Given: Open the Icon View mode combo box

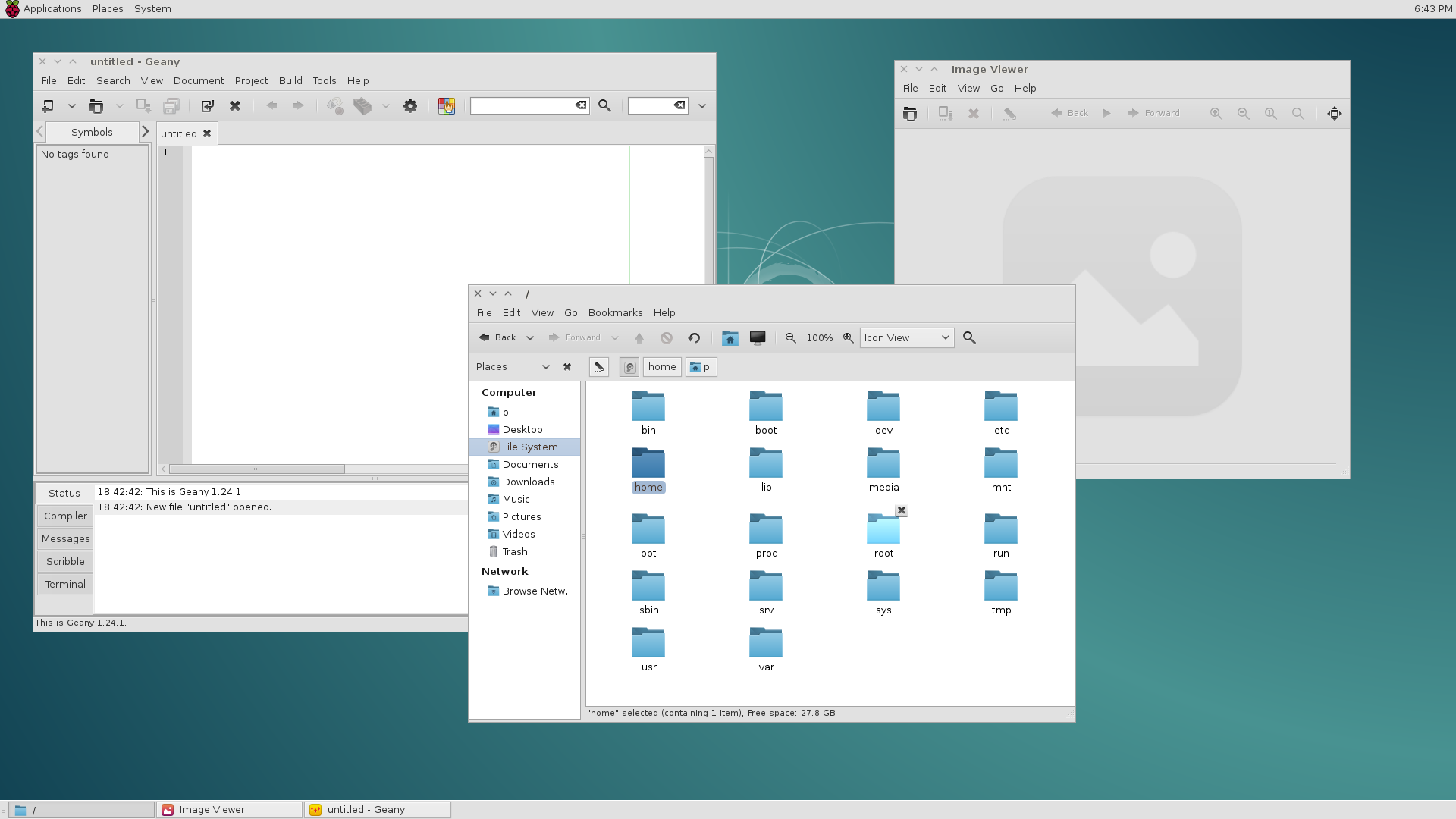Looking at the screenshot, I should click(907, 338).
